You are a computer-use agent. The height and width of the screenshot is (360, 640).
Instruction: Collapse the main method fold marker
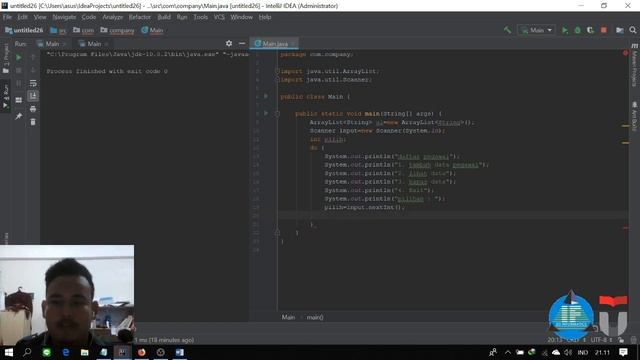click(277, 113)
